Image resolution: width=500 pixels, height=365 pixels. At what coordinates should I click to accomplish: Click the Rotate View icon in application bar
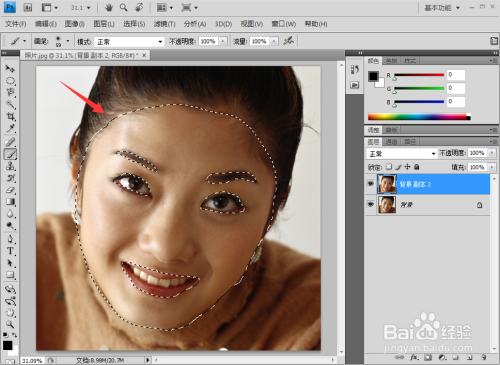point(139,7)
